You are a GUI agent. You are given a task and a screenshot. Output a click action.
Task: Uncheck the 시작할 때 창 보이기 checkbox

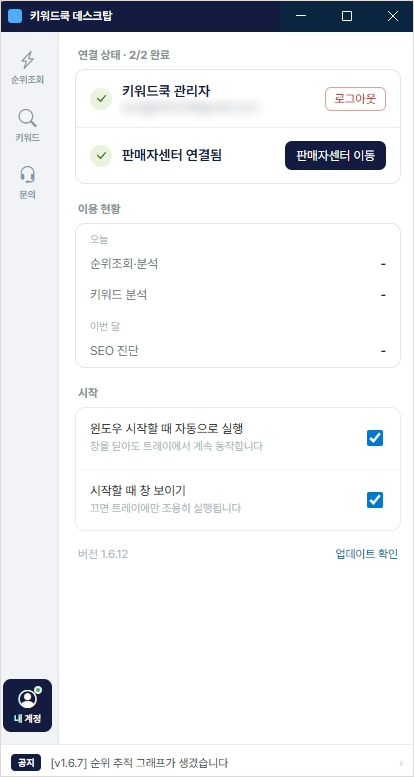tap(375, 500)
